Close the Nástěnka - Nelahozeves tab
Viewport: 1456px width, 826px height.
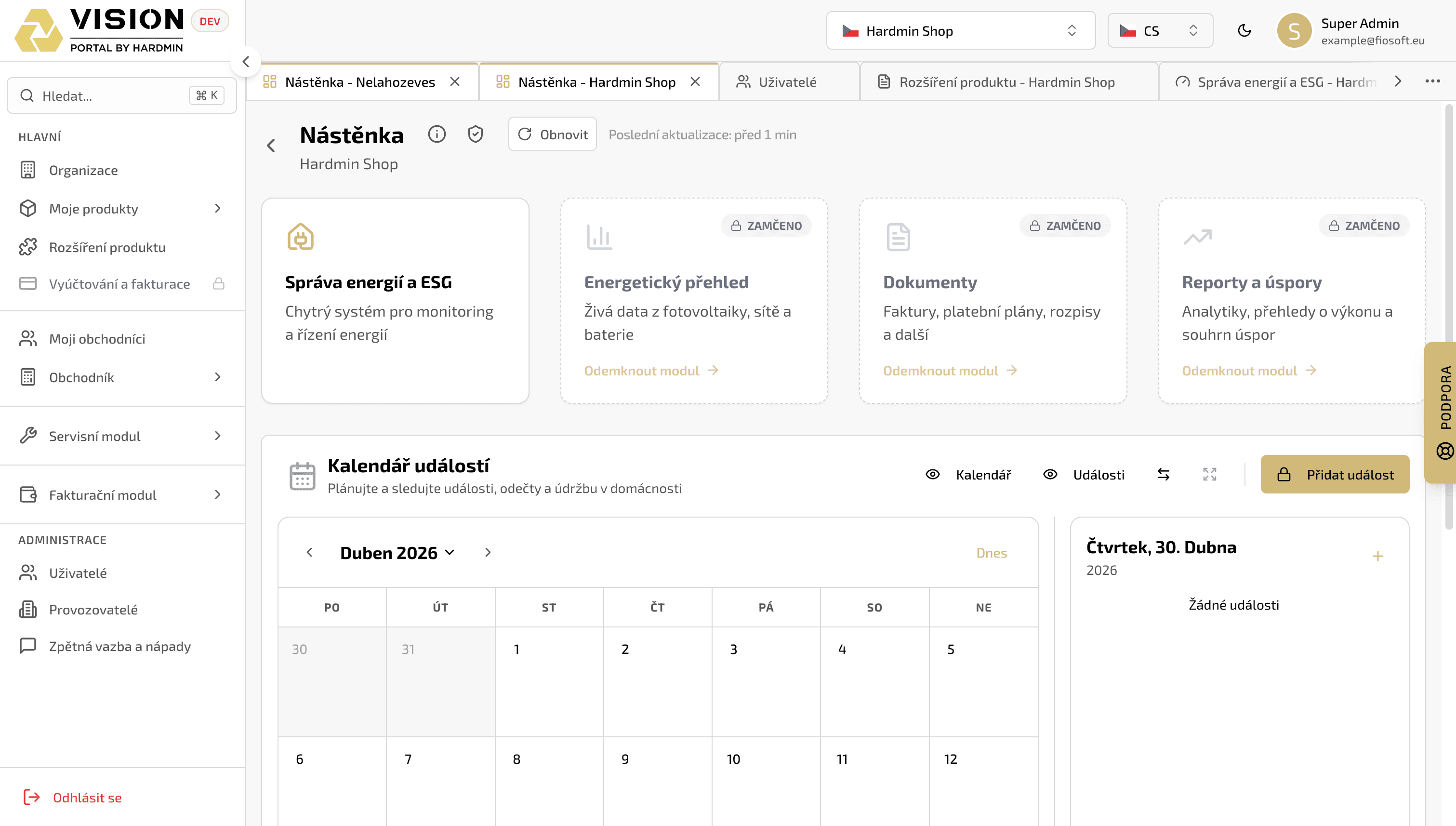455,82
